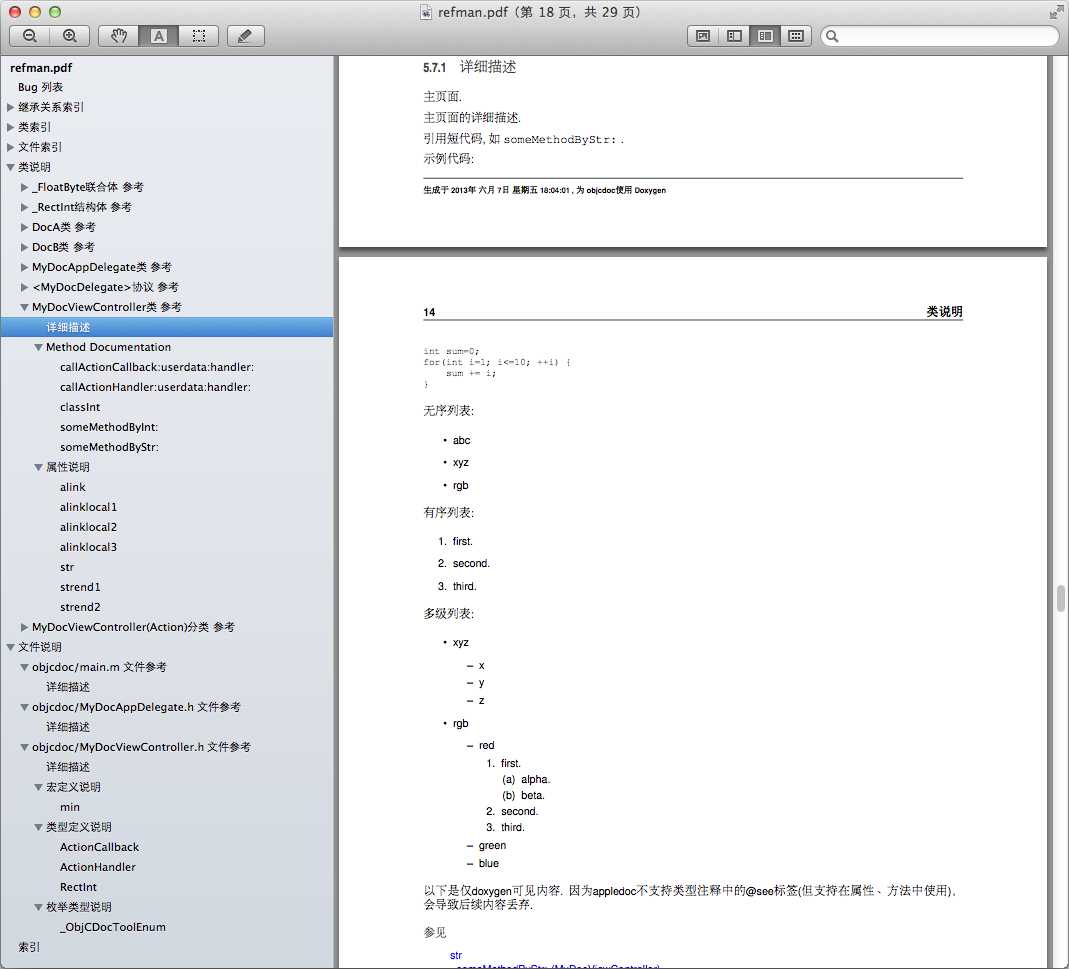Go to callActionHandler:userdata:handler: entry
The image size is (1069, 969).
tap(155, 387)
